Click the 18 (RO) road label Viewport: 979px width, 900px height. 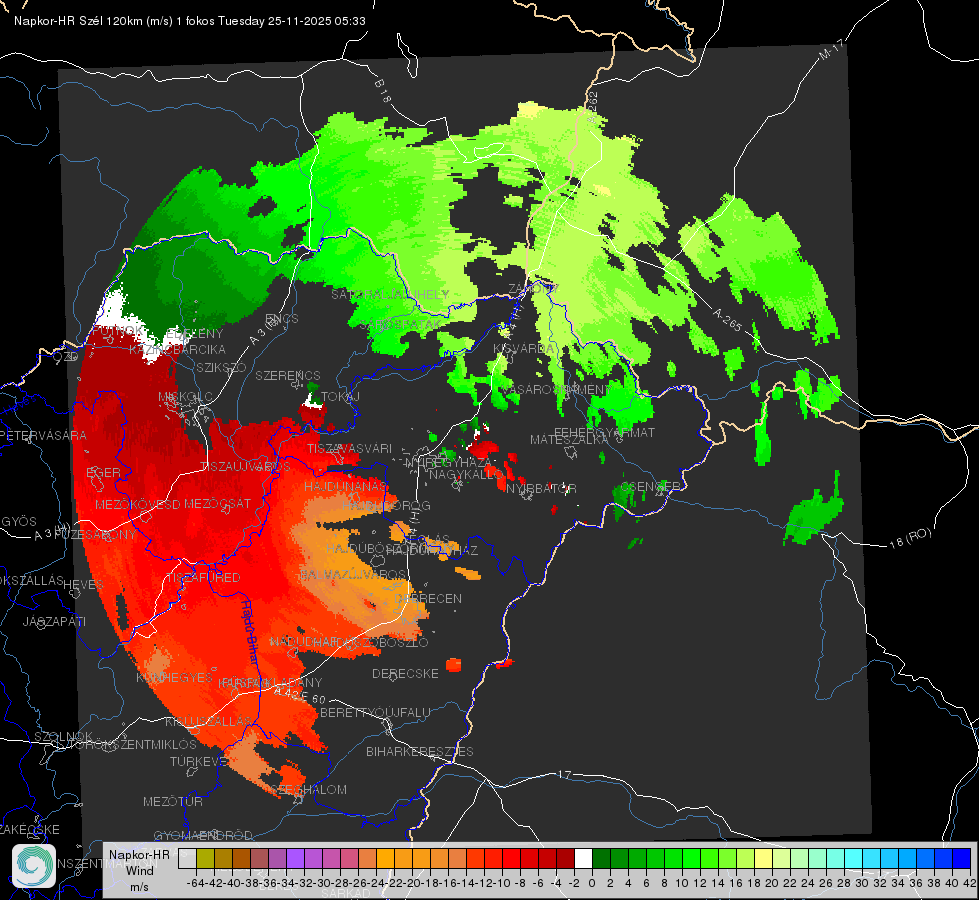pyautogui.click(x=910, y=538)
